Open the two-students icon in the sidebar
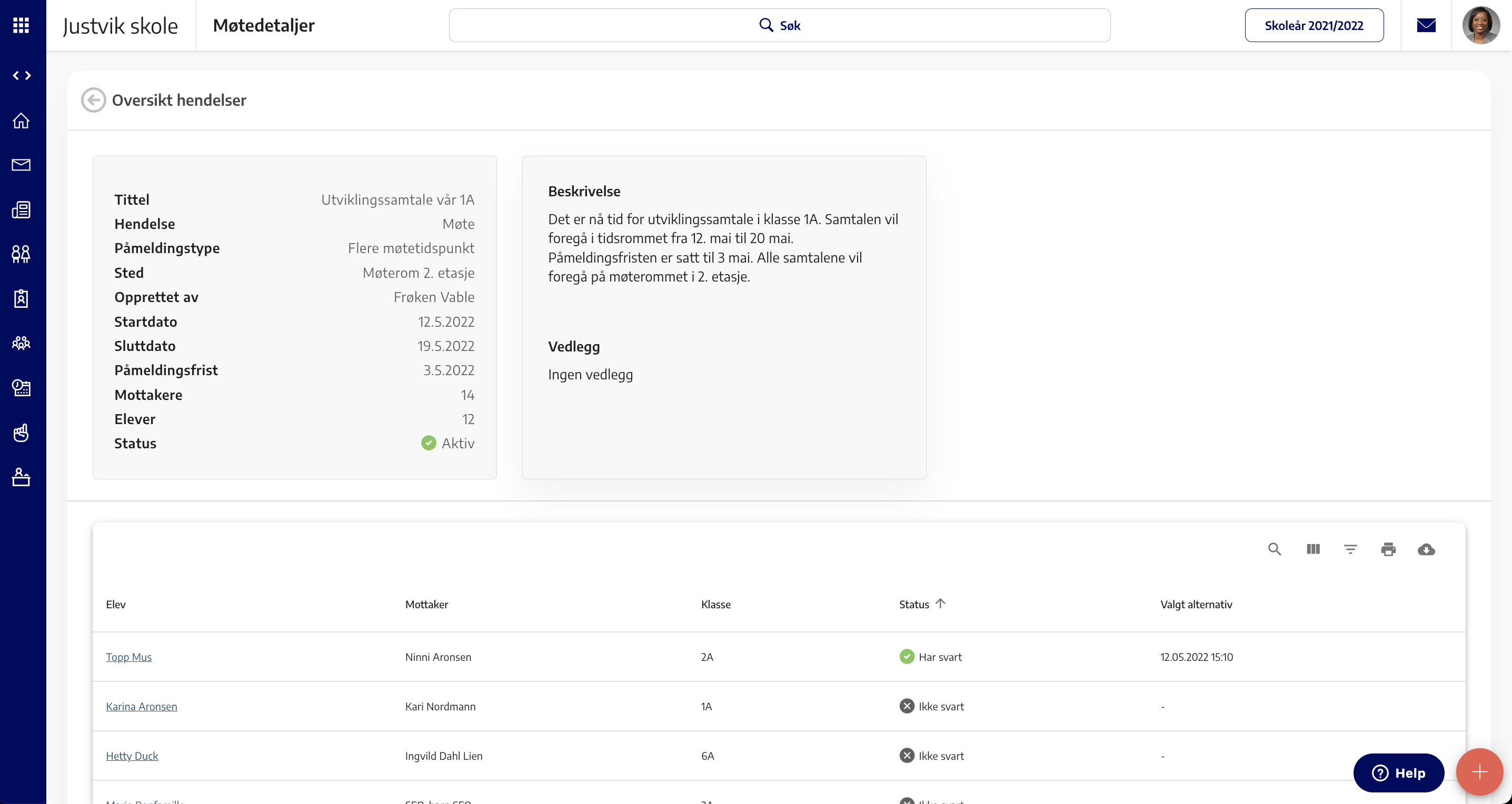The width and height of the screenshot is (1512, 804). [21, 254]
